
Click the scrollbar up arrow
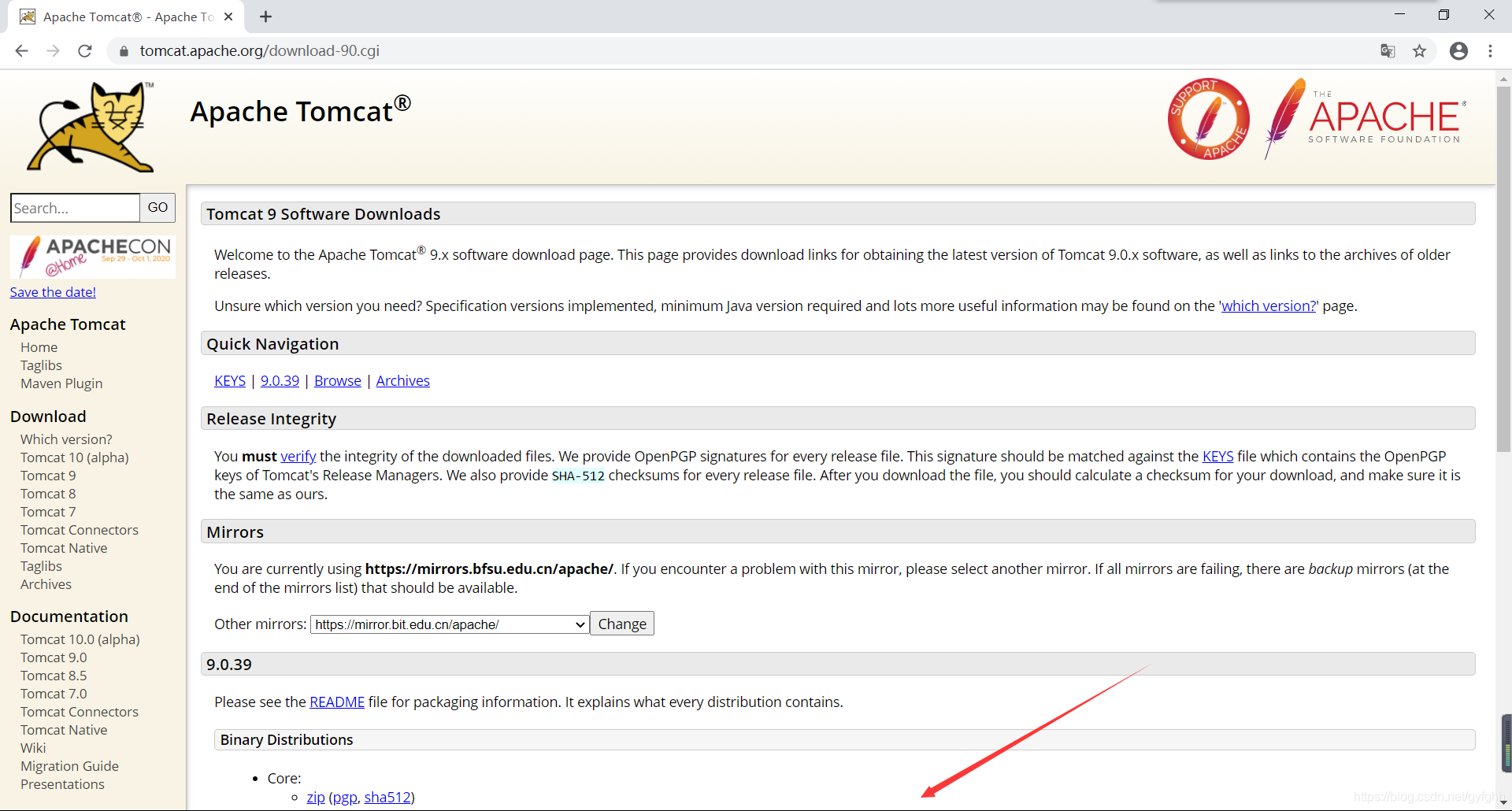click(1503, 78)
